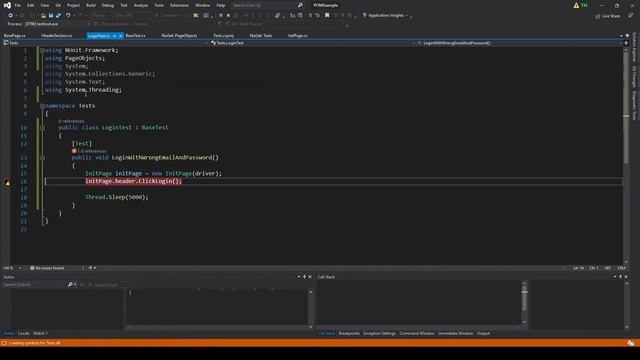Focus the Autos panel search field
640x360 pixels.
tap(35, 284)
